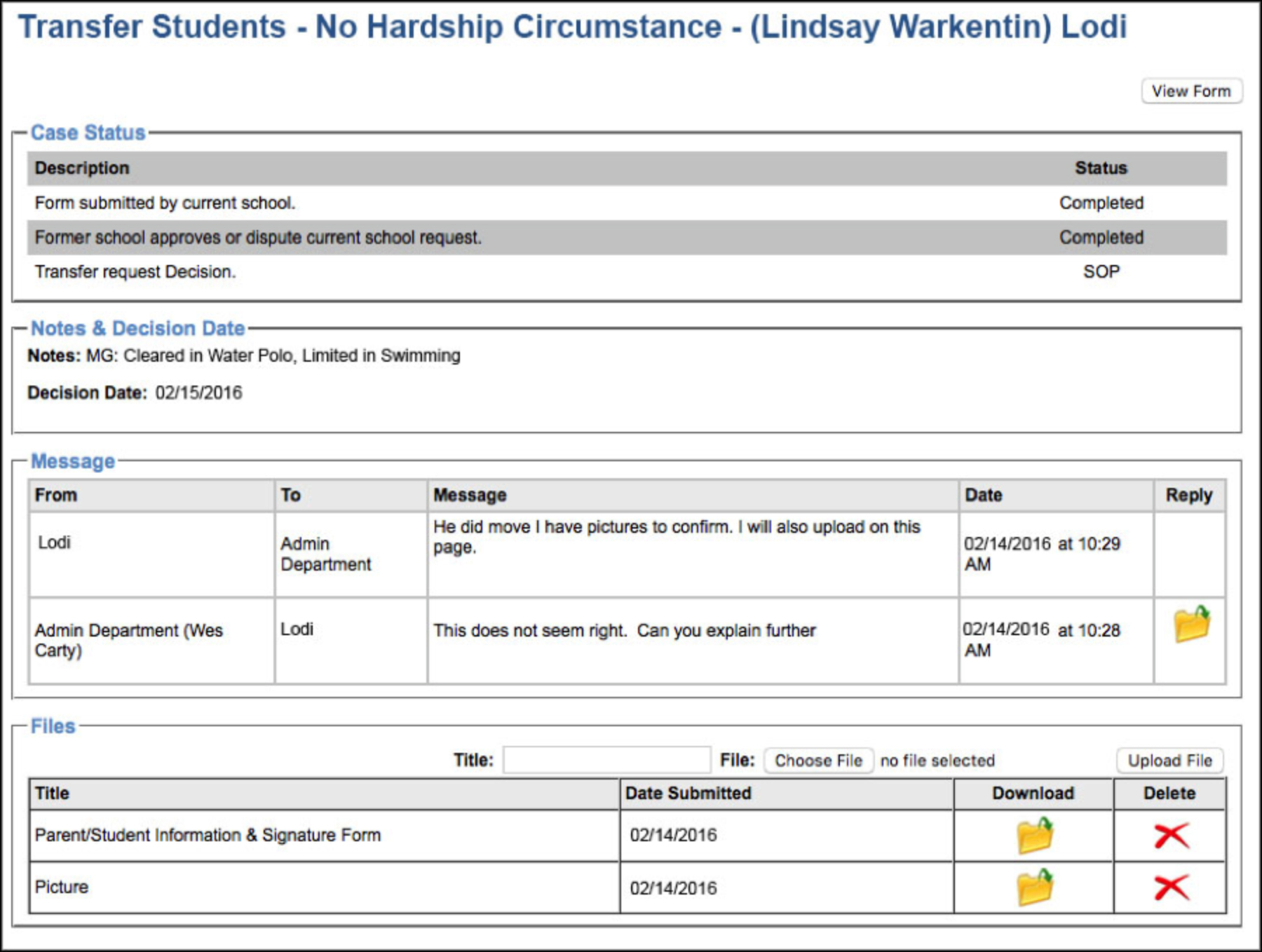Download the Parent/Student Information & Signature Form
Image resolution: width=1262 pixels, height=952 pixels.
tap(1035, 835)
